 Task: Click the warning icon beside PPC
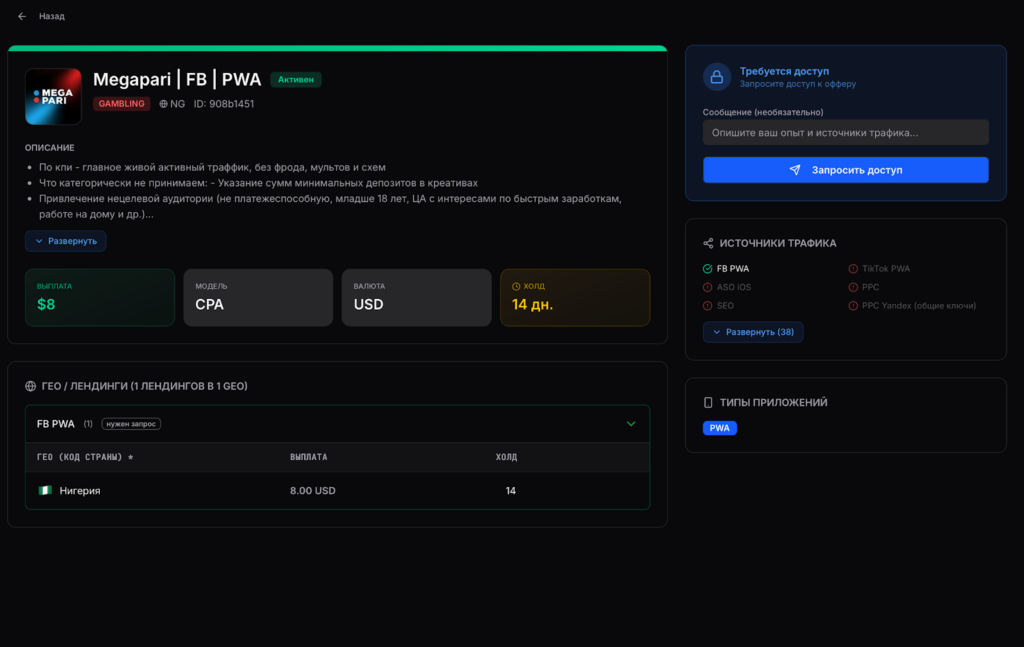click(853, 287)
